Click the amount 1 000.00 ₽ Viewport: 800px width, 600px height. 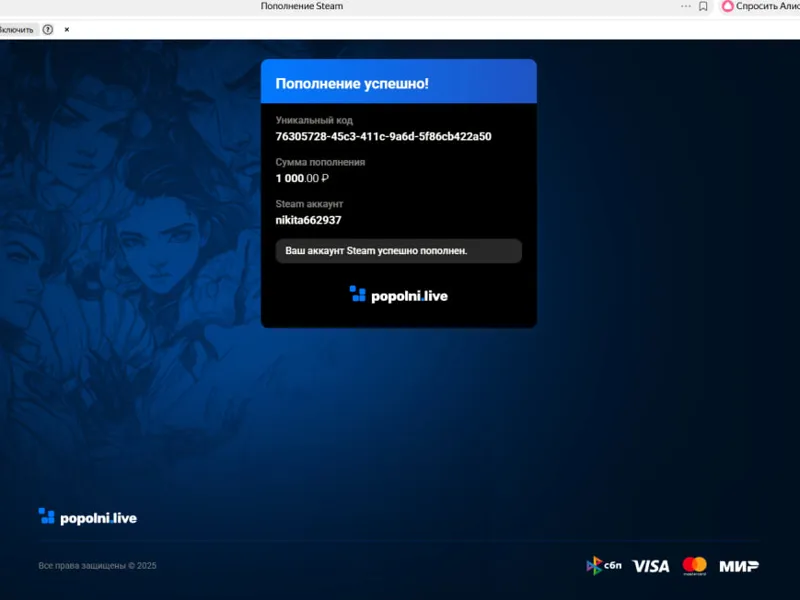tap(302, 178)
